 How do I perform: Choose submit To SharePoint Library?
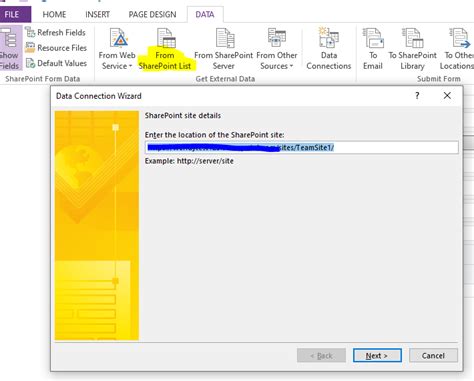tap(412, 49)
